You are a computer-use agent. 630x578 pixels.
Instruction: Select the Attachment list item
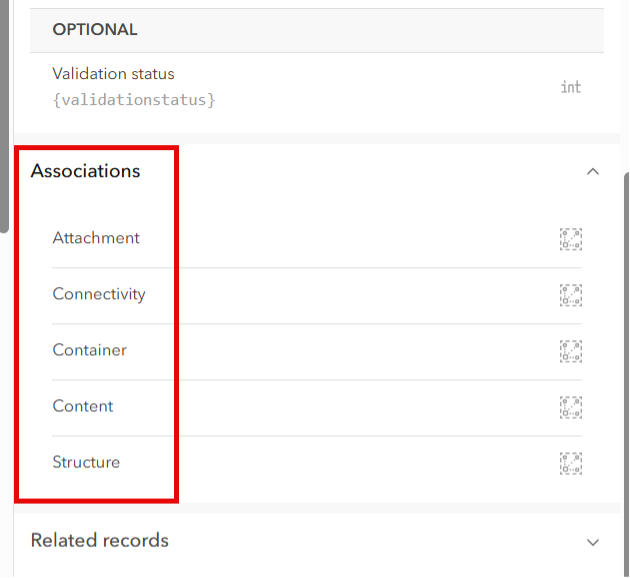(x=96, y=238)
